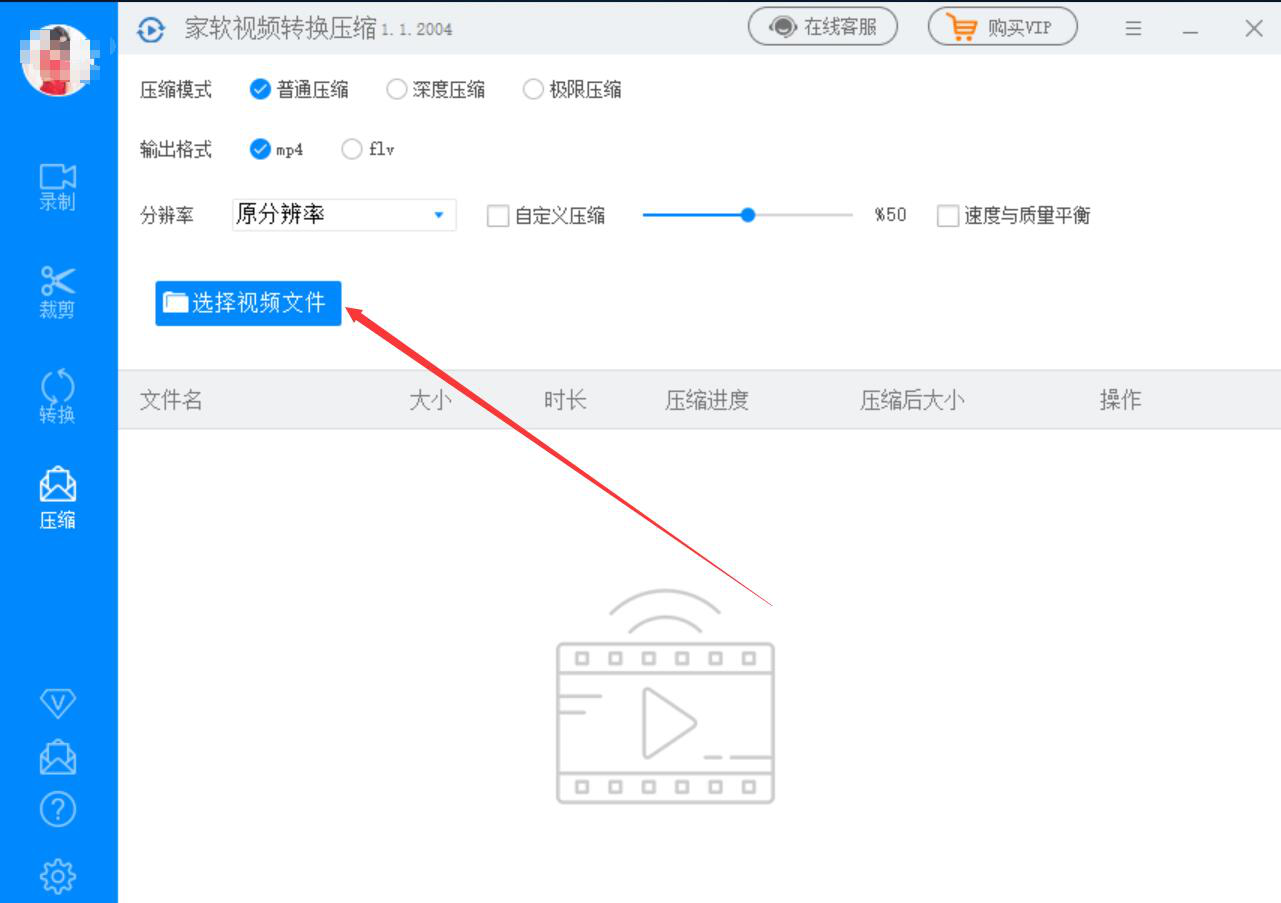Select the 压缩 compress section
Screen dimensions: 1281x903
[x=57, y=498]
